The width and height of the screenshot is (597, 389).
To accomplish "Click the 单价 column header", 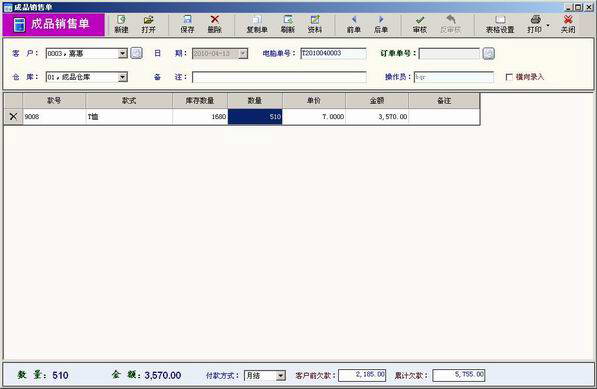I will pyautogui.click(x=314, y=100).
